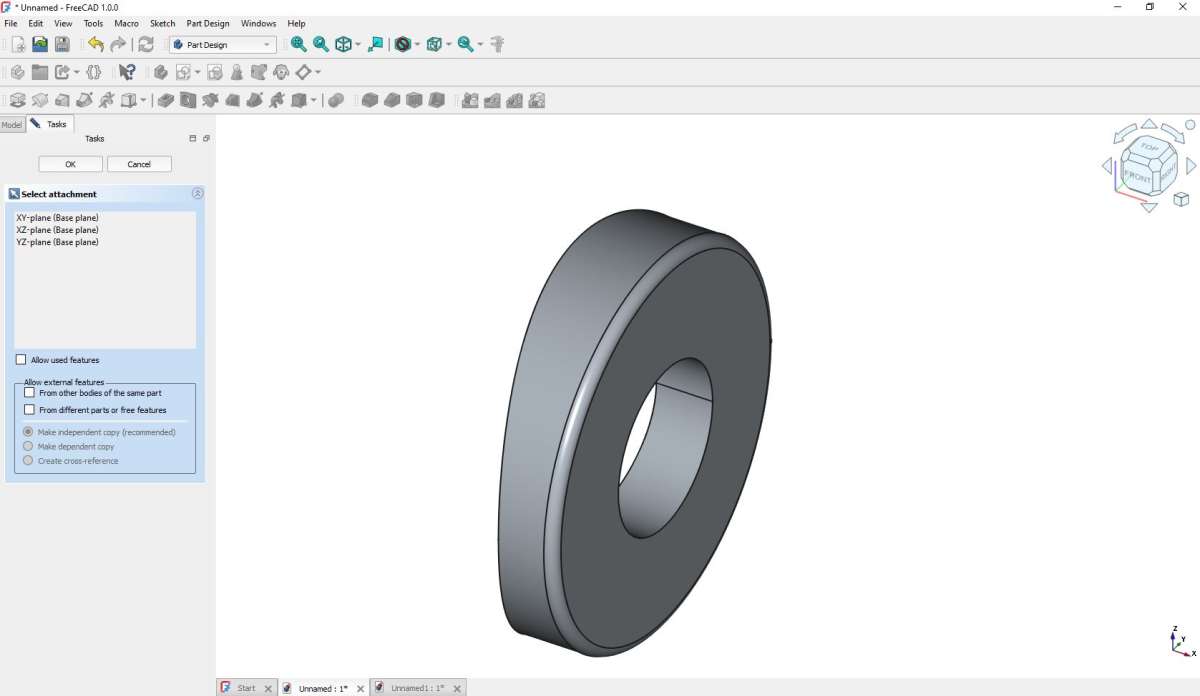Select Make independent copy radio option
The image size is (1200, 696).
(x=28, y=432)
